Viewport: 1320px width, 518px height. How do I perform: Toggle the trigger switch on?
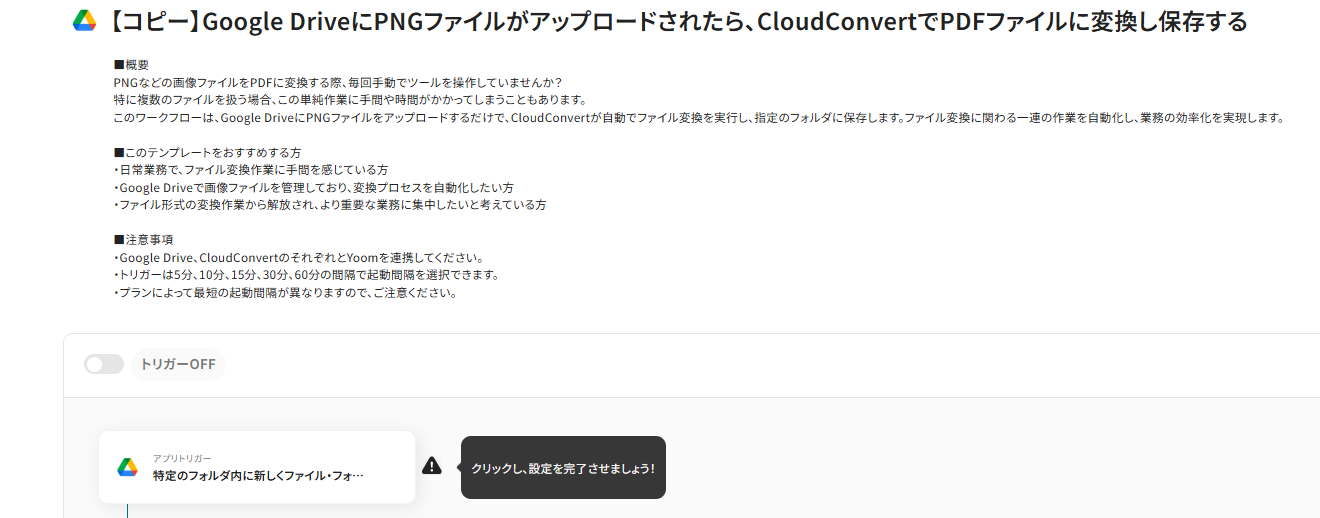104,364
